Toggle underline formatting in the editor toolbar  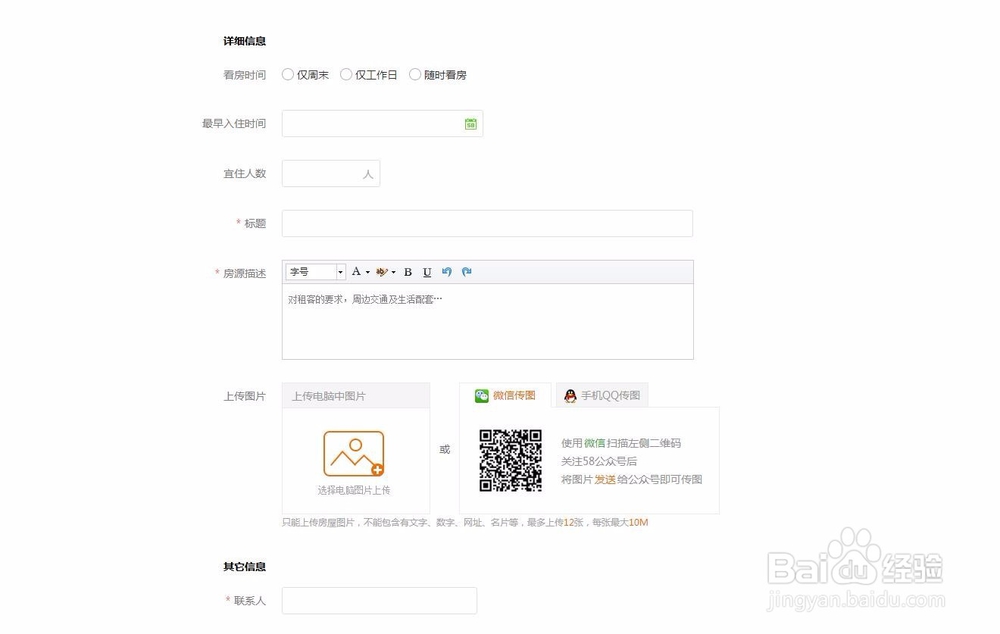[427, 272]
